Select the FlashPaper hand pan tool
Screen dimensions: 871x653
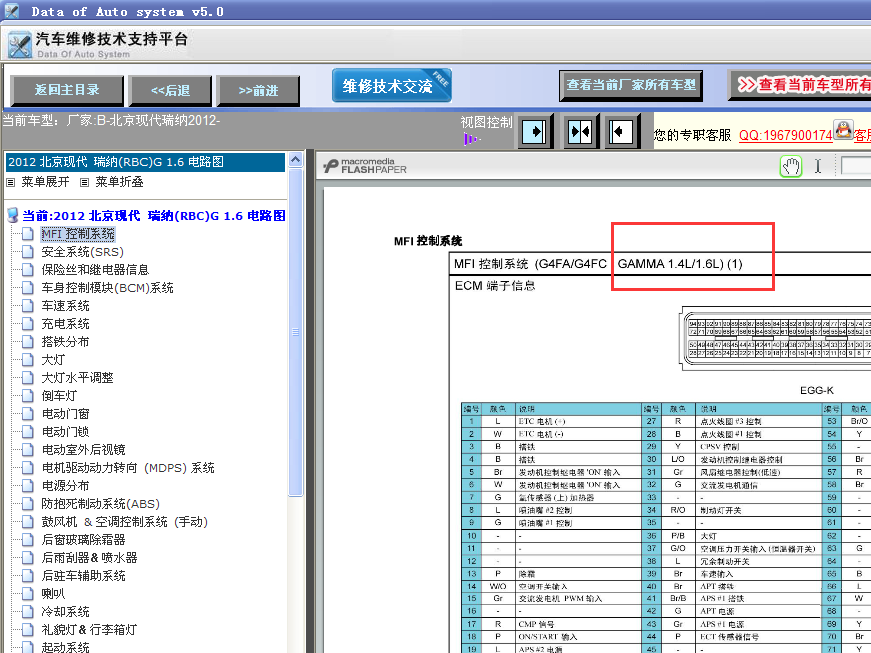791,166
